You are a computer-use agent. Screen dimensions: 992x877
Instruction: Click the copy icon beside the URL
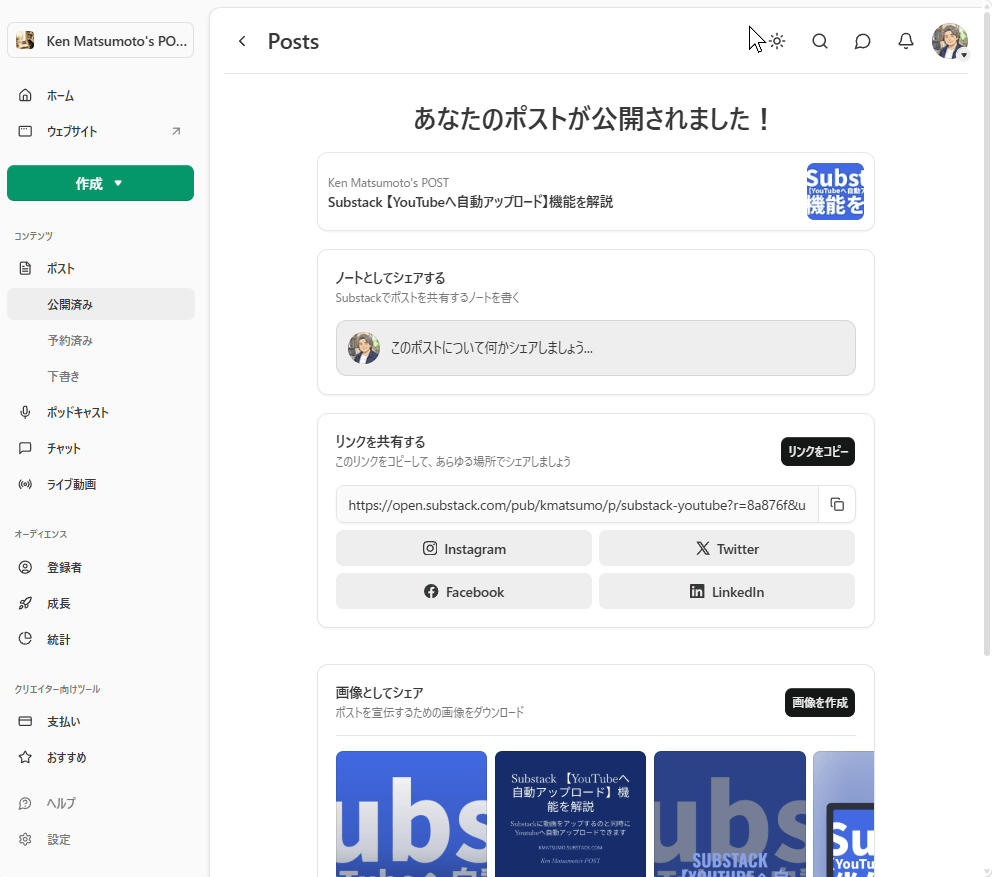837,505
